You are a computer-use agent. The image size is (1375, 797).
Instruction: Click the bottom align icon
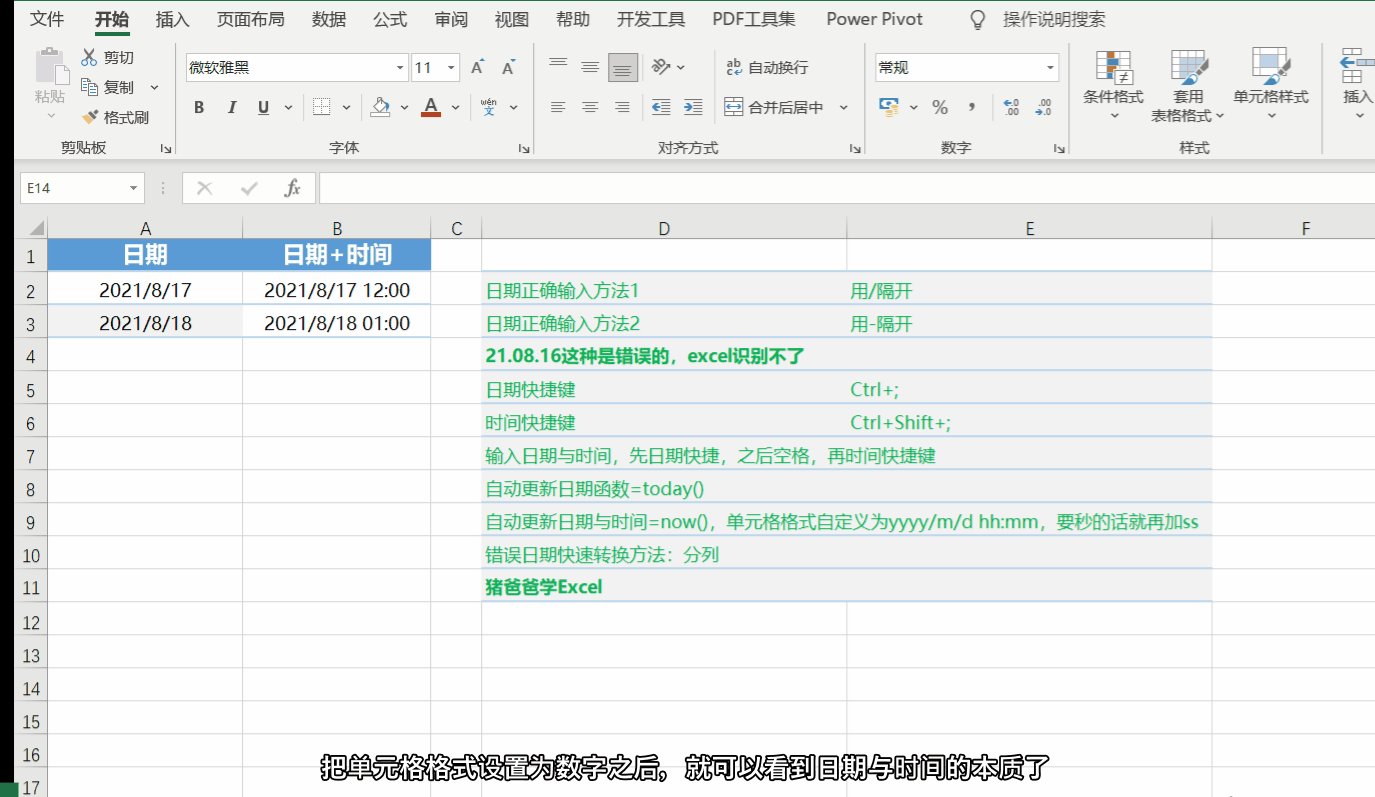pyautogui.click(x=623, y=67)
